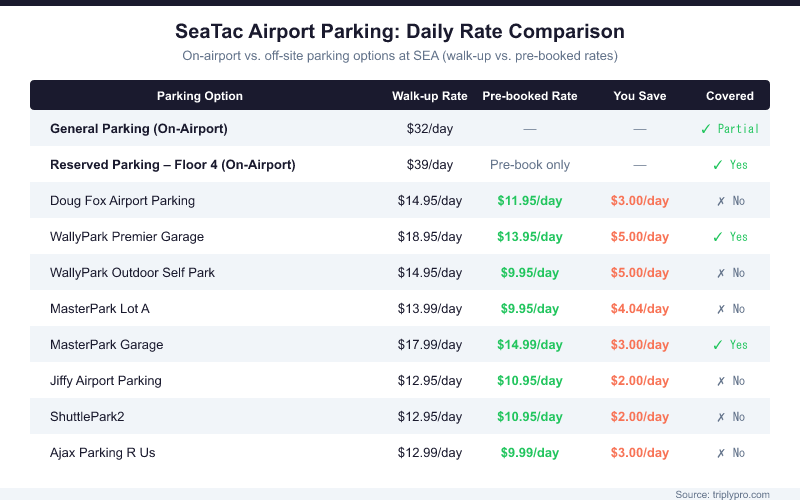The width and height of the screenshot is (800, 500).
Task: Click the Yes checkmark for WallyPark Premier Garage
Action: 717,237
